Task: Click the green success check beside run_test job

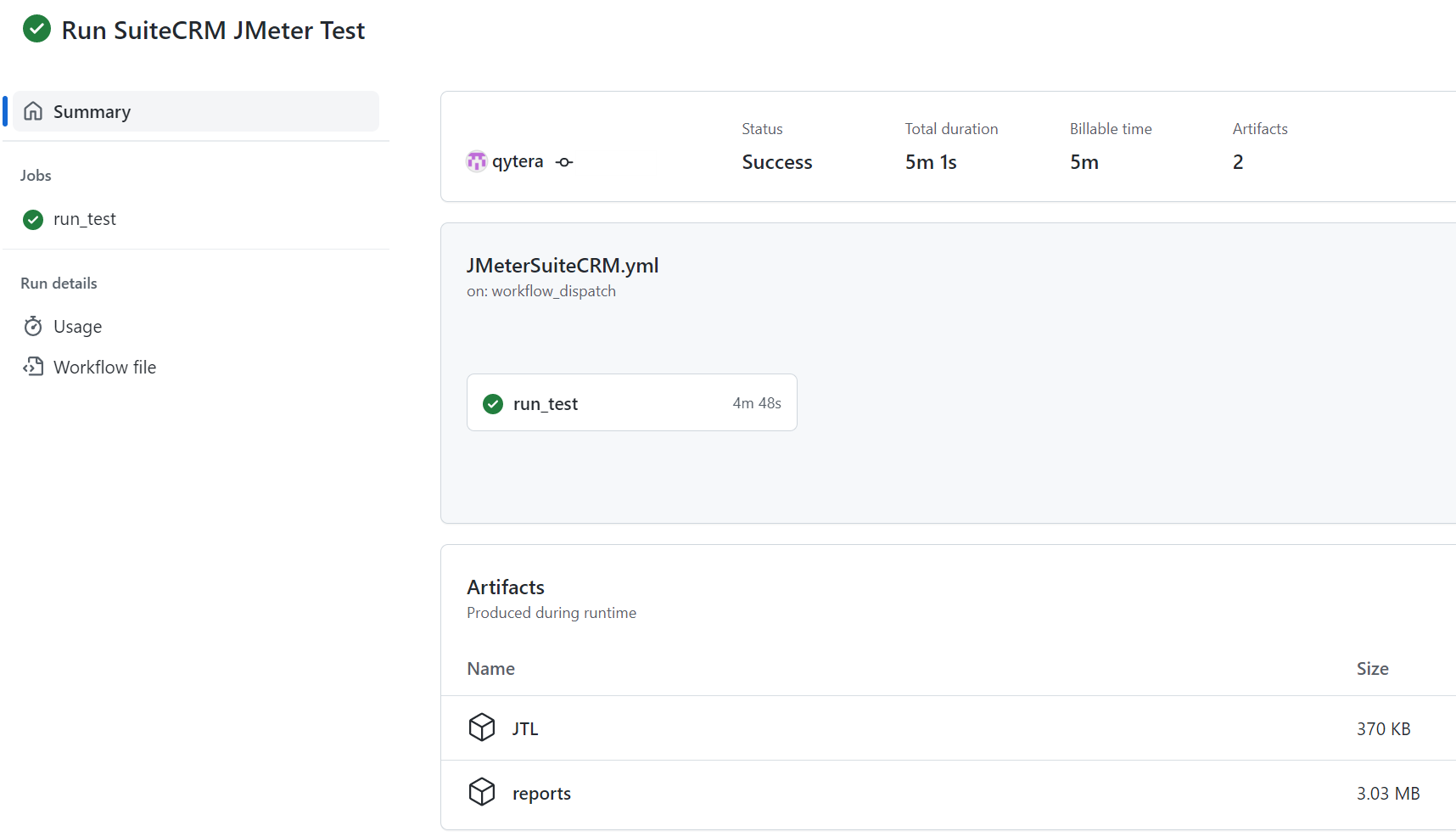Action: pyautogui.click(x=32, y=219)
